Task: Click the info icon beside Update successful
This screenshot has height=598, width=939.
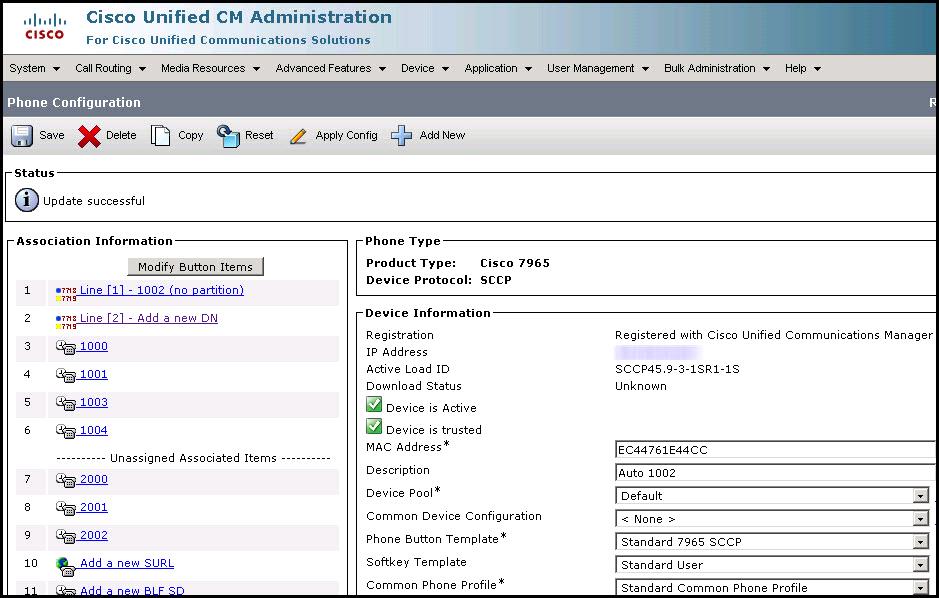Action: click(x=26, y=200)
